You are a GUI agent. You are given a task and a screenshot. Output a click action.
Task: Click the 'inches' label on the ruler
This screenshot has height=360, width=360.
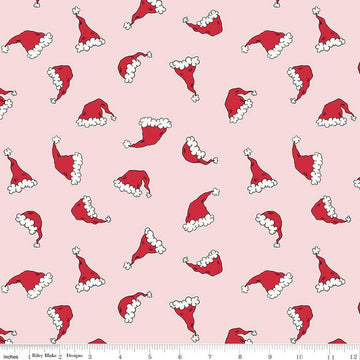(11, 357)
